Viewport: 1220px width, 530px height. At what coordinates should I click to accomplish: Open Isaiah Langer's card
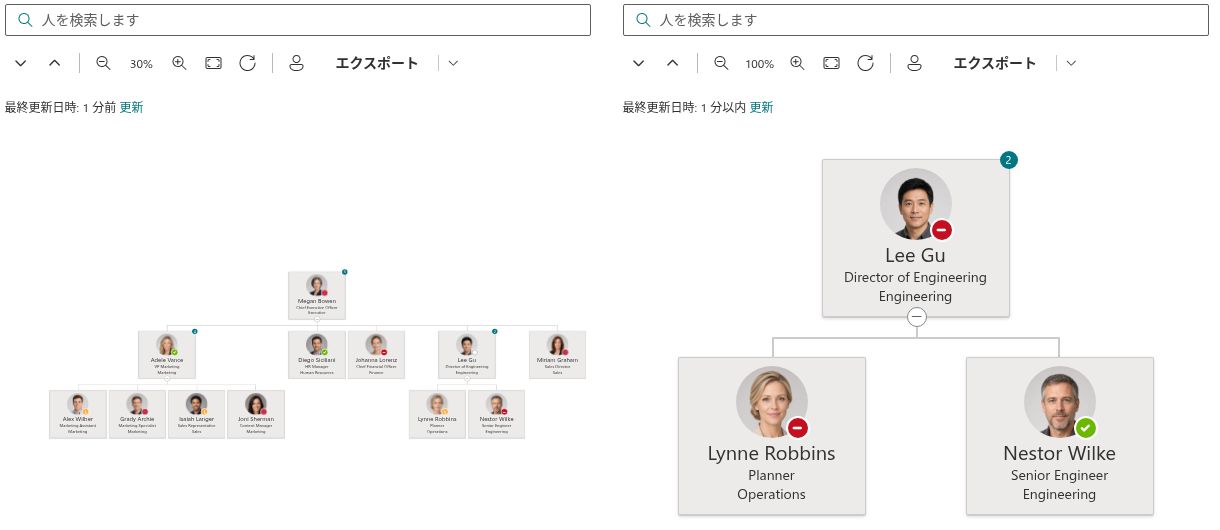pyautogui.click(x=196, y=414)
